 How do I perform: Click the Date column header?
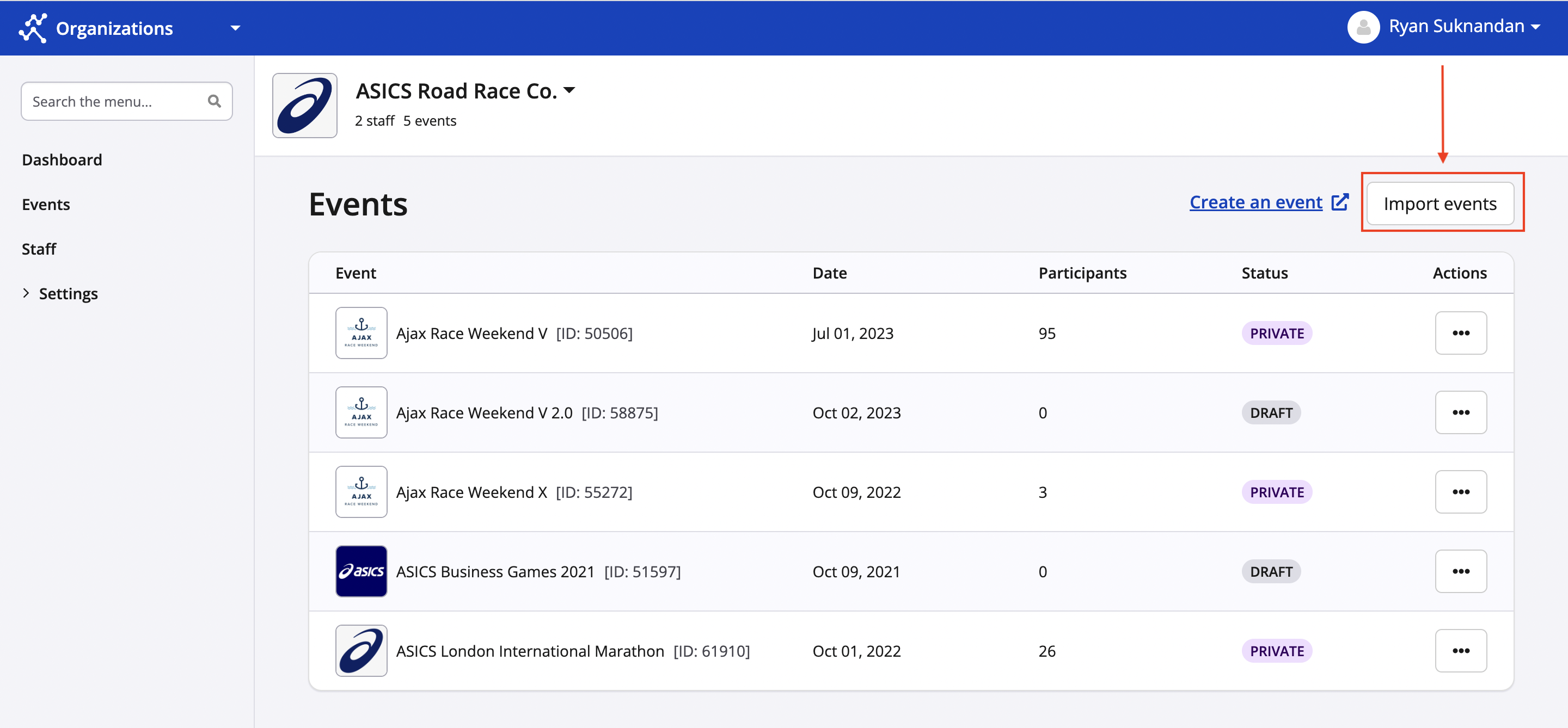(x=830, y=273)
